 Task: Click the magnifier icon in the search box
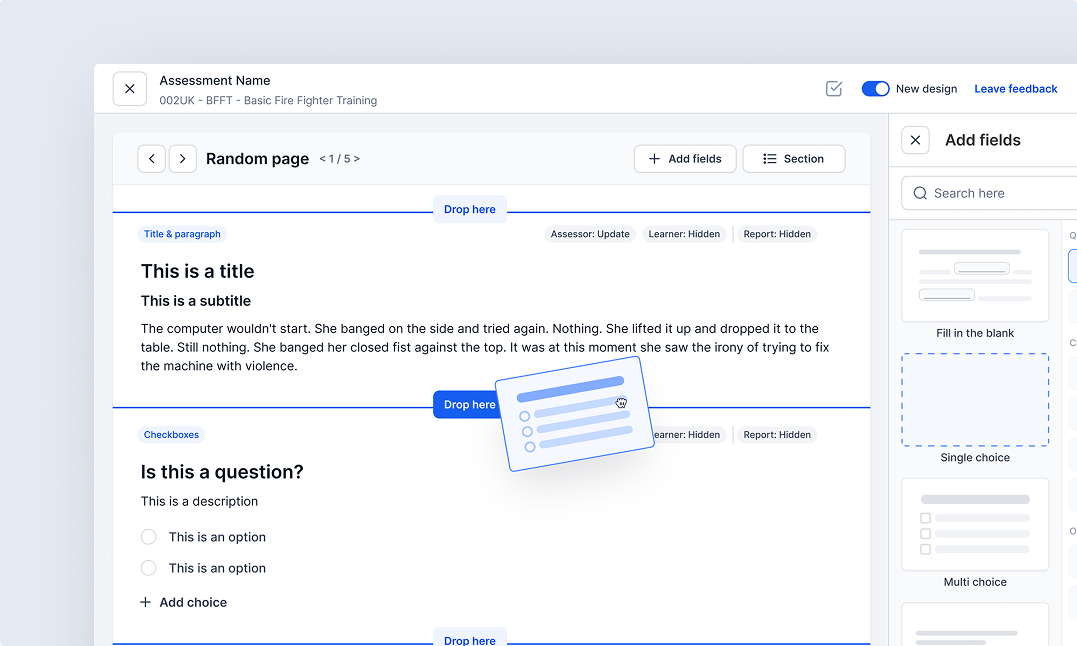(x=920, y=193)
